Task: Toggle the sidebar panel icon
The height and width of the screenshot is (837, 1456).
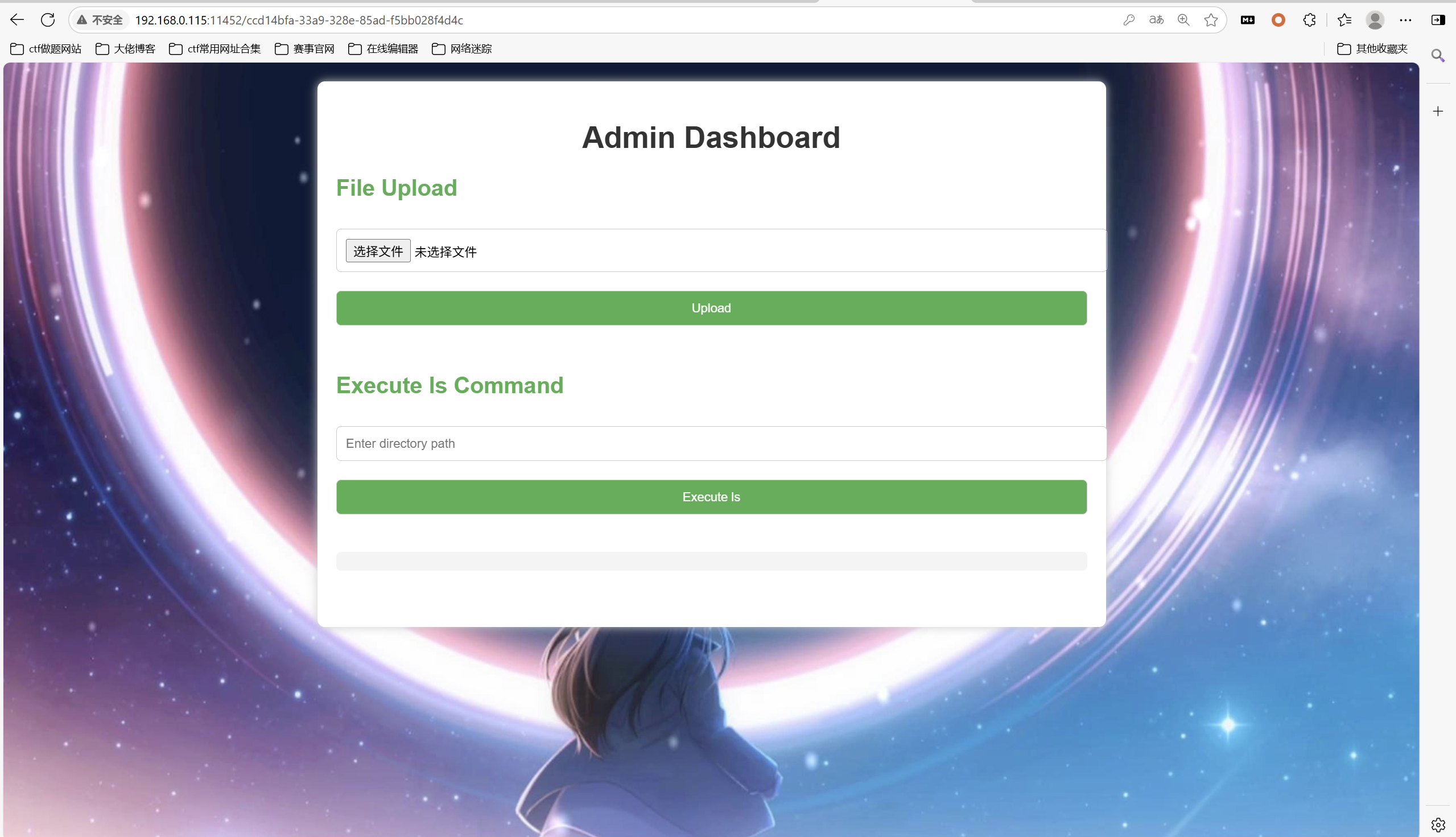Action: pos(1438,20)
